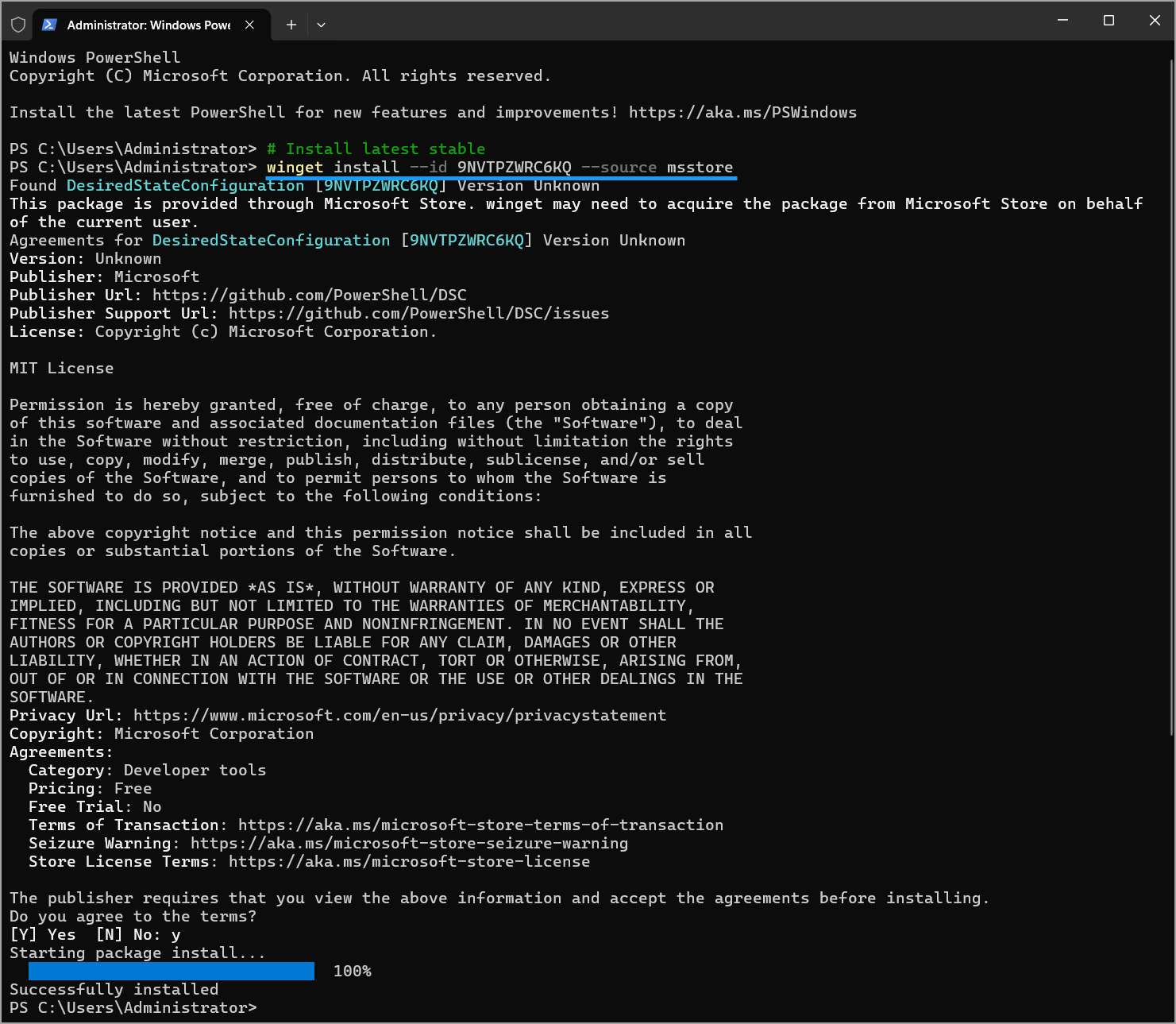Click the blue install progress bar
This screenshot has width=1176, height=1024.
point(172,971)
